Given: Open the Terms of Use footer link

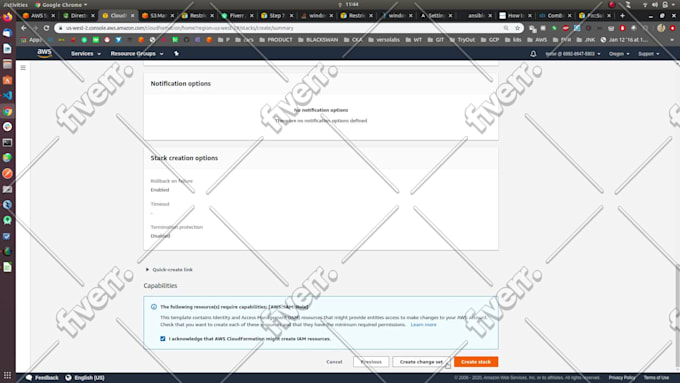Looking at the screenshot, I should [656, 377].
